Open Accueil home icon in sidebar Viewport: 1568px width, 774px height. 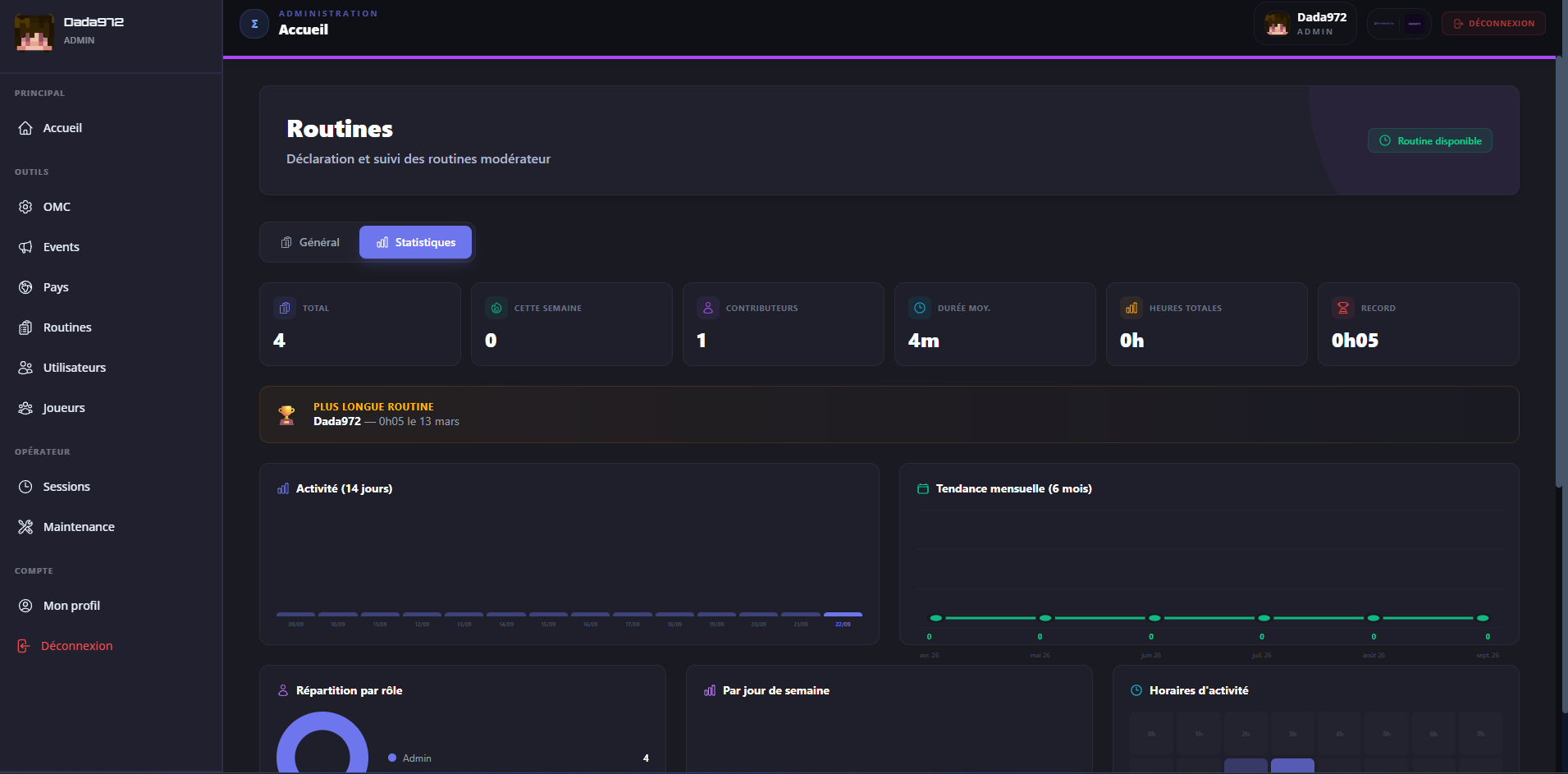coord(25,128)
